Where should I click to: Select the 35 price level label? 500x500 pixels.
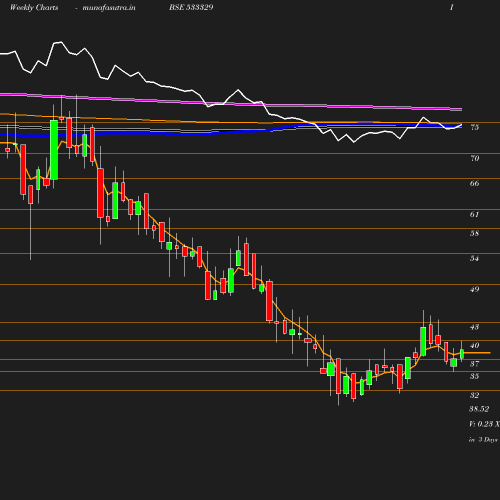point(475,376)
